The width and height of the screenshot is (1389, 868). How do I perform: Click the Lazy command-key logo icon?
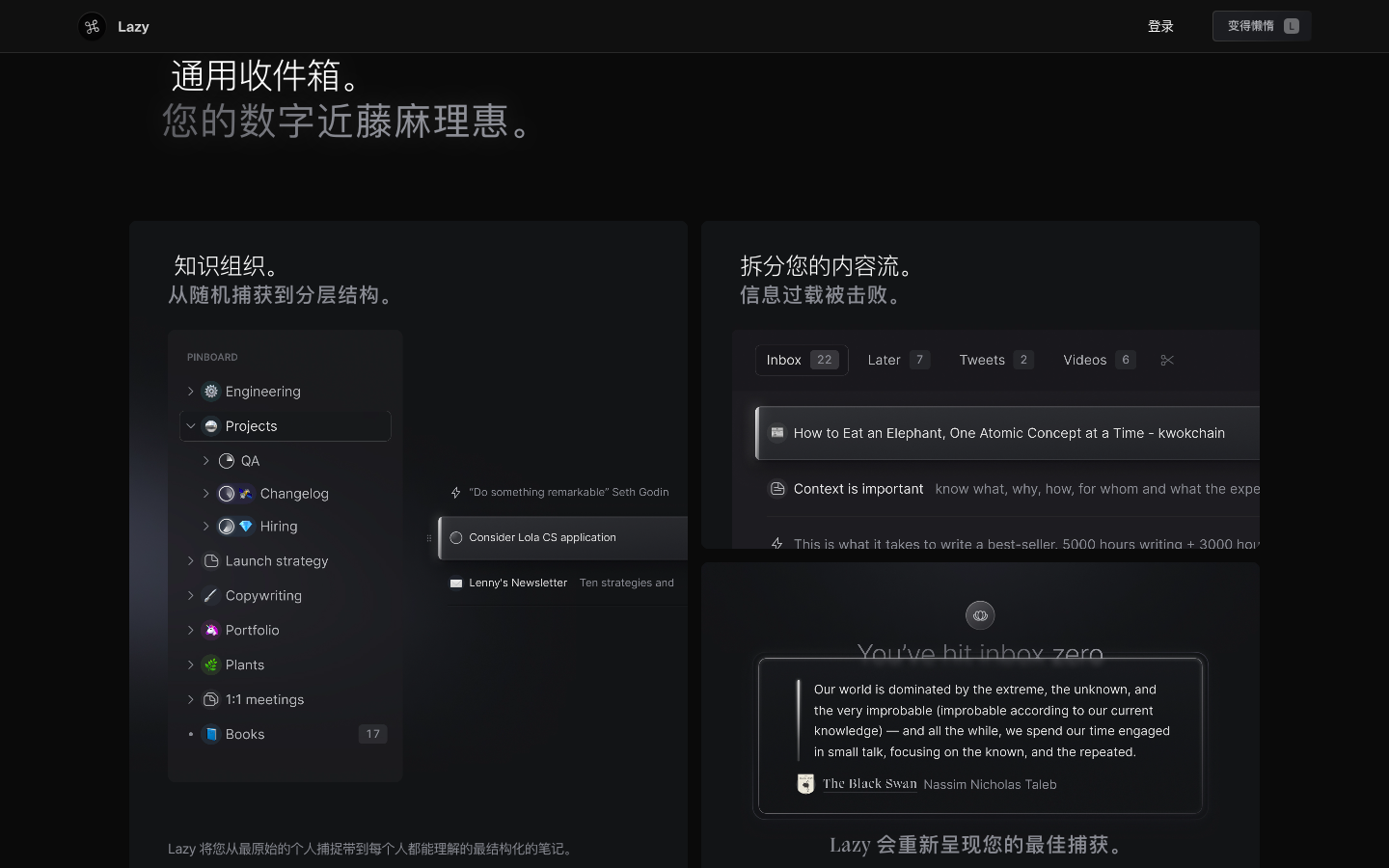click(x=92, y=27)
